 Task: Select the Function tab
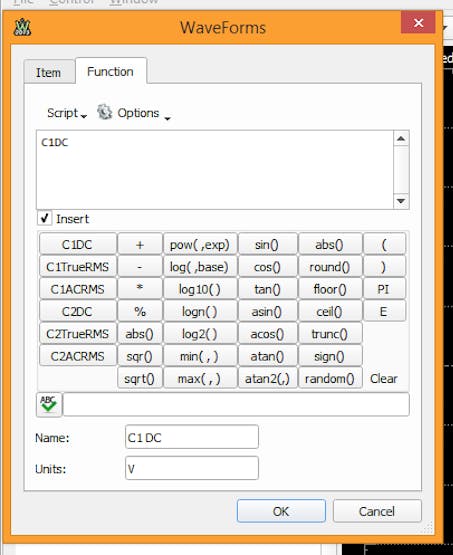[x=110, y=71]
